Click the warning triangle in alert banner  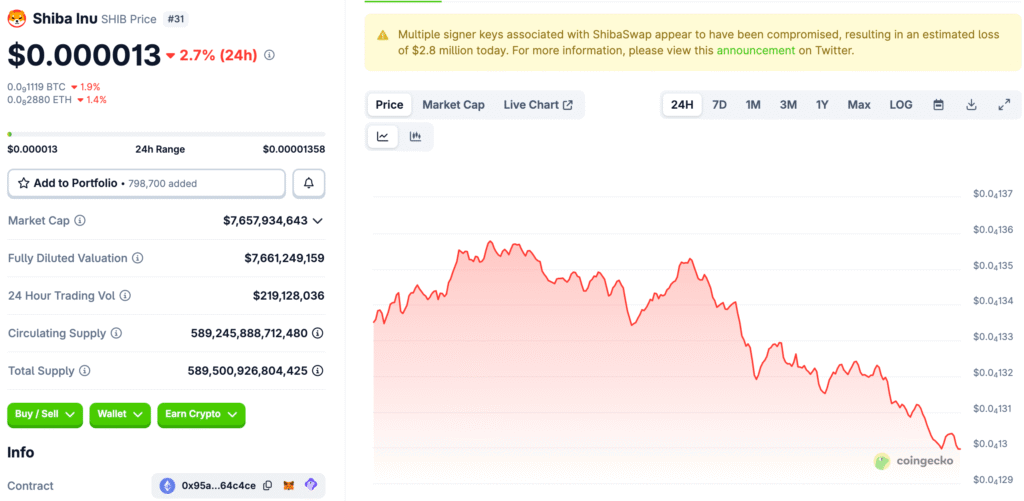[x=383, y=35]
